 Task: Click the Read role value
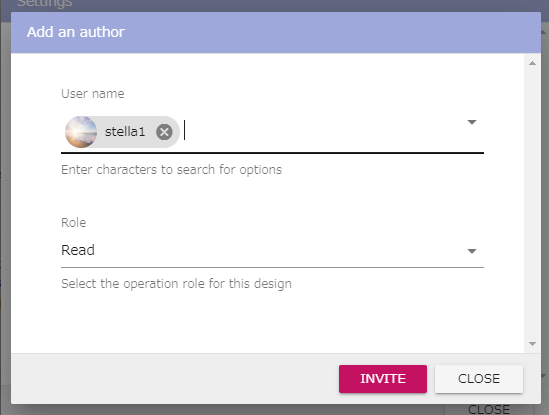[x=78, y=250]
